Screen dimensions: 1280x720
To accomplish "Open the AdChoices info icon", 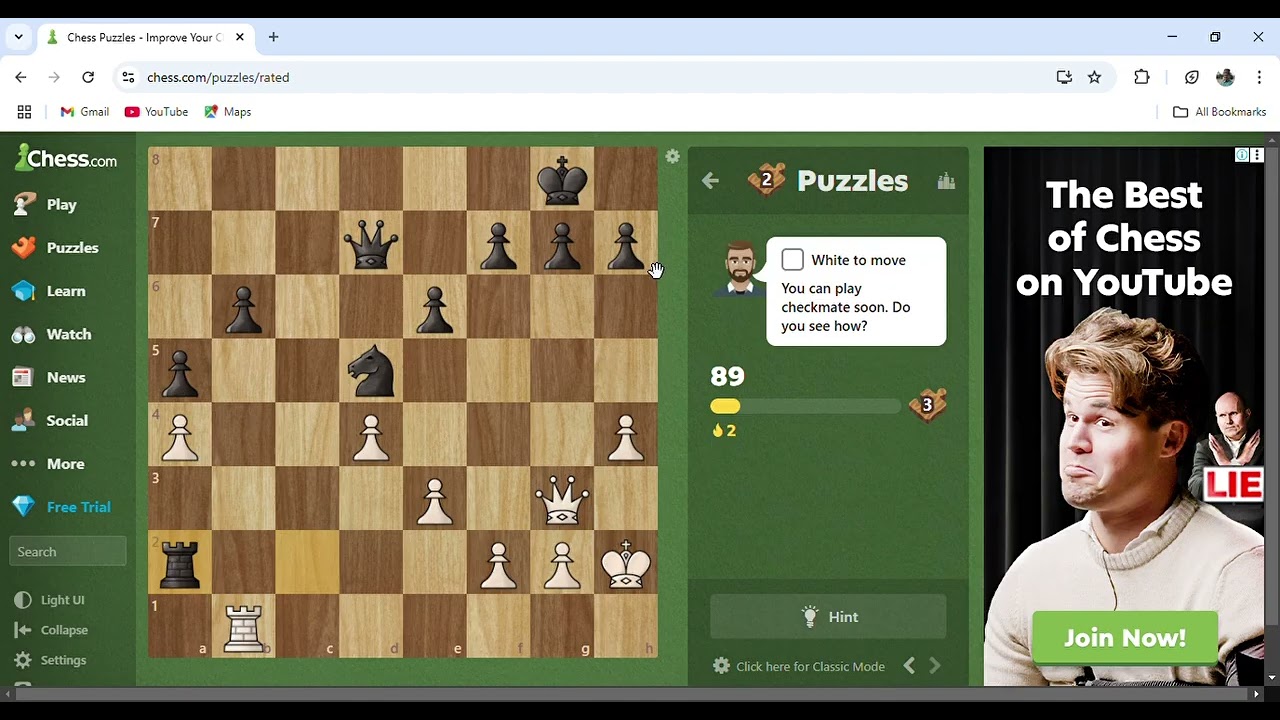I will (x=1241, y=155).
